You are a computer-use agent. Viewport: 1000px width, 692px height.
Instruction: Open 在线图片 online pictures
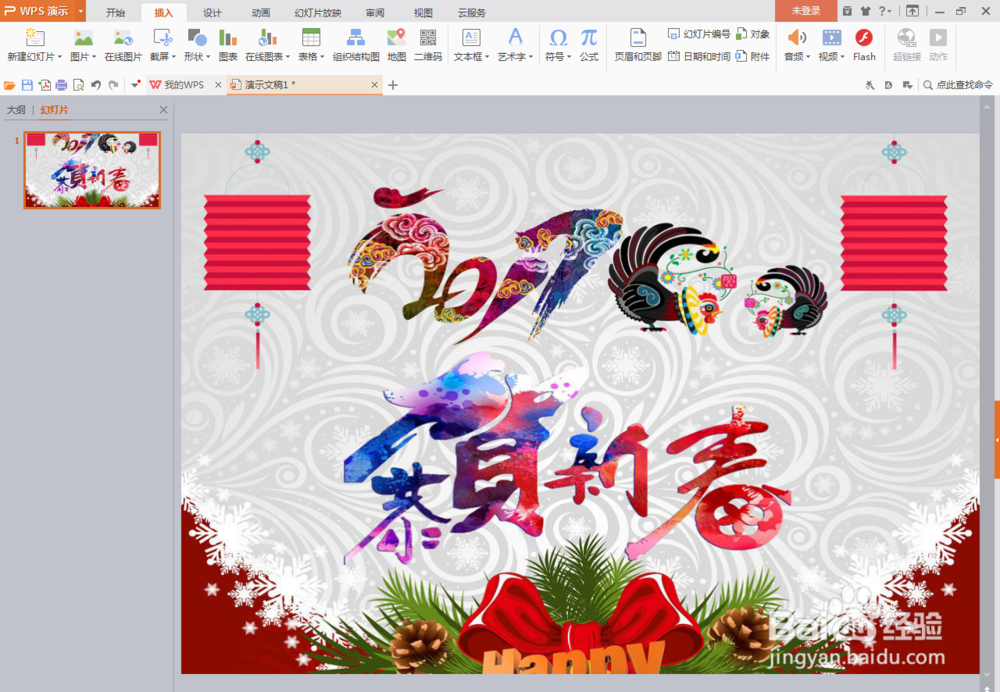[x=123, y=44]
